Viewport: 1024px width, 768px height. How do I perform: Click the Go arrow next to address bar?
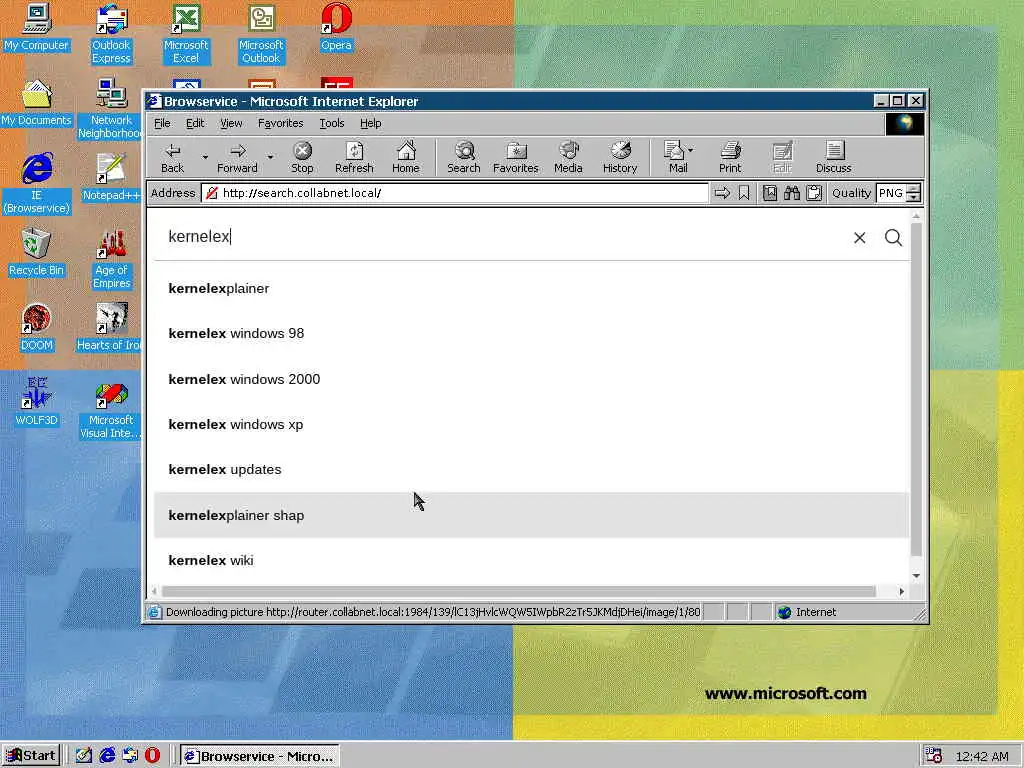pyautogui.click(x=722, y=193)
